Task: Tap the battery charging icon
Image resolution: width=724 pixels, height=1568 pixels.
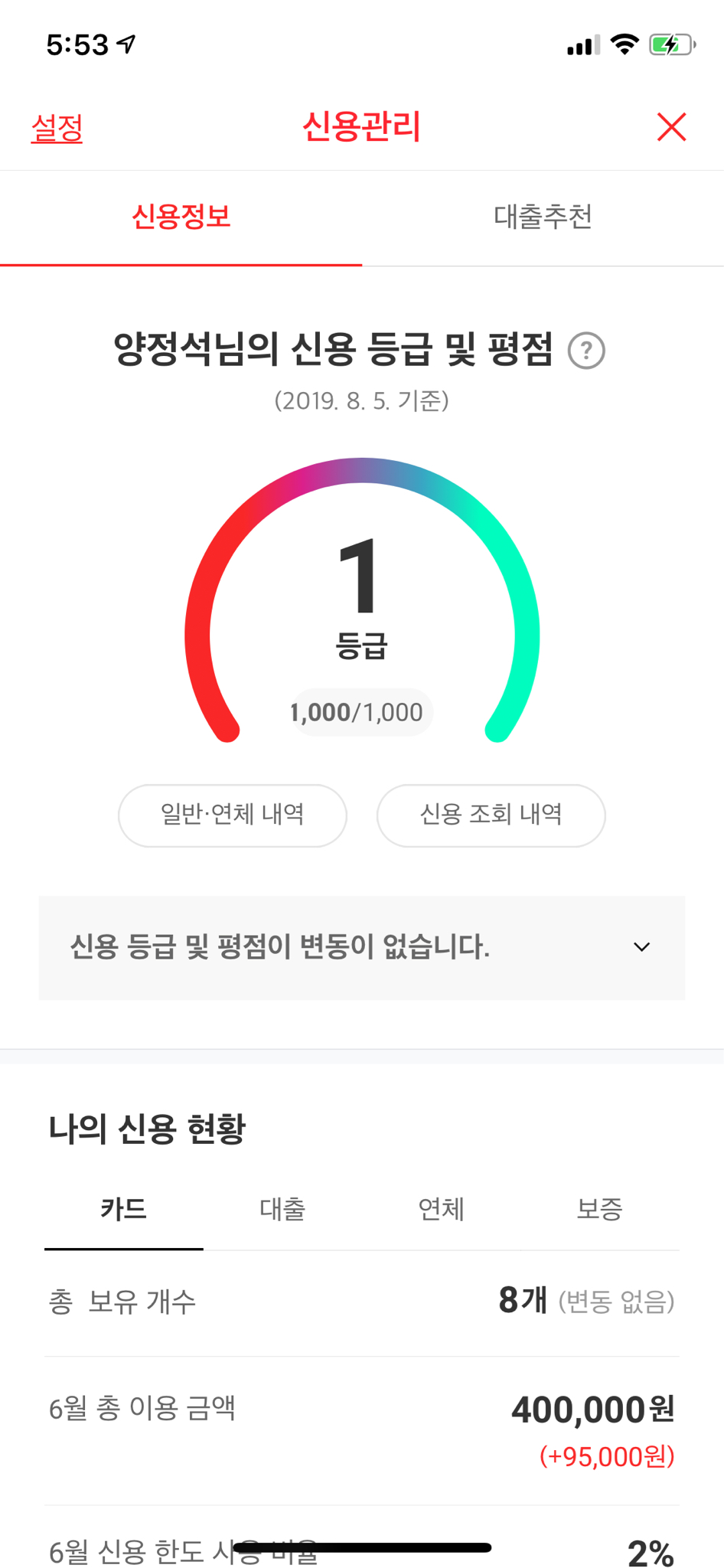Action: [671, 44]
